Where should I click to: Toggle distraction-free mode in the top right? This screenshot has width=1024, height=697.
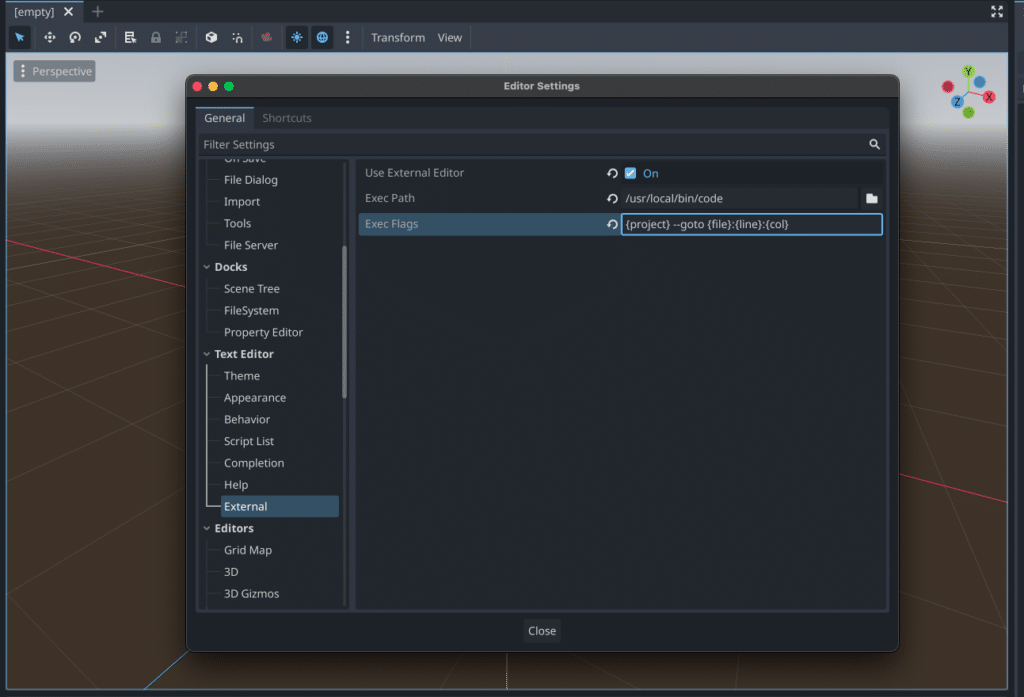[x=997, y=12]
